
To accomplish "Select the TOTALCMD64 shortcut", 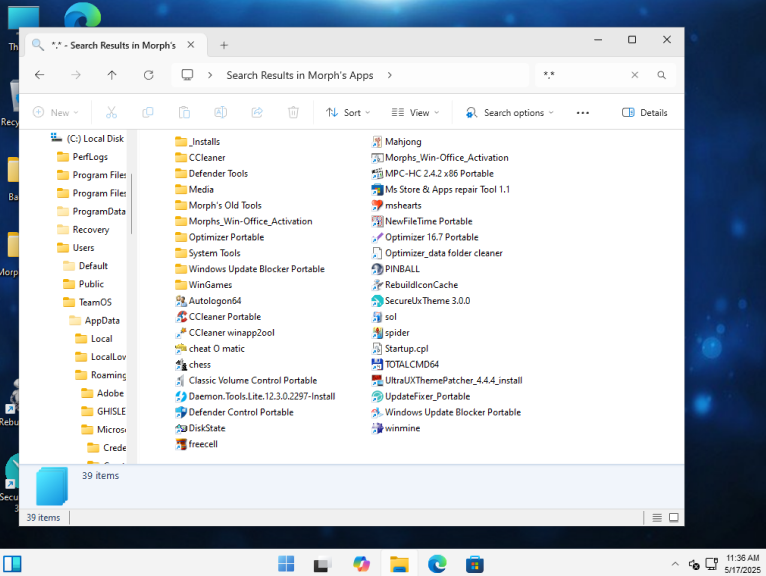I will [405, 364].
